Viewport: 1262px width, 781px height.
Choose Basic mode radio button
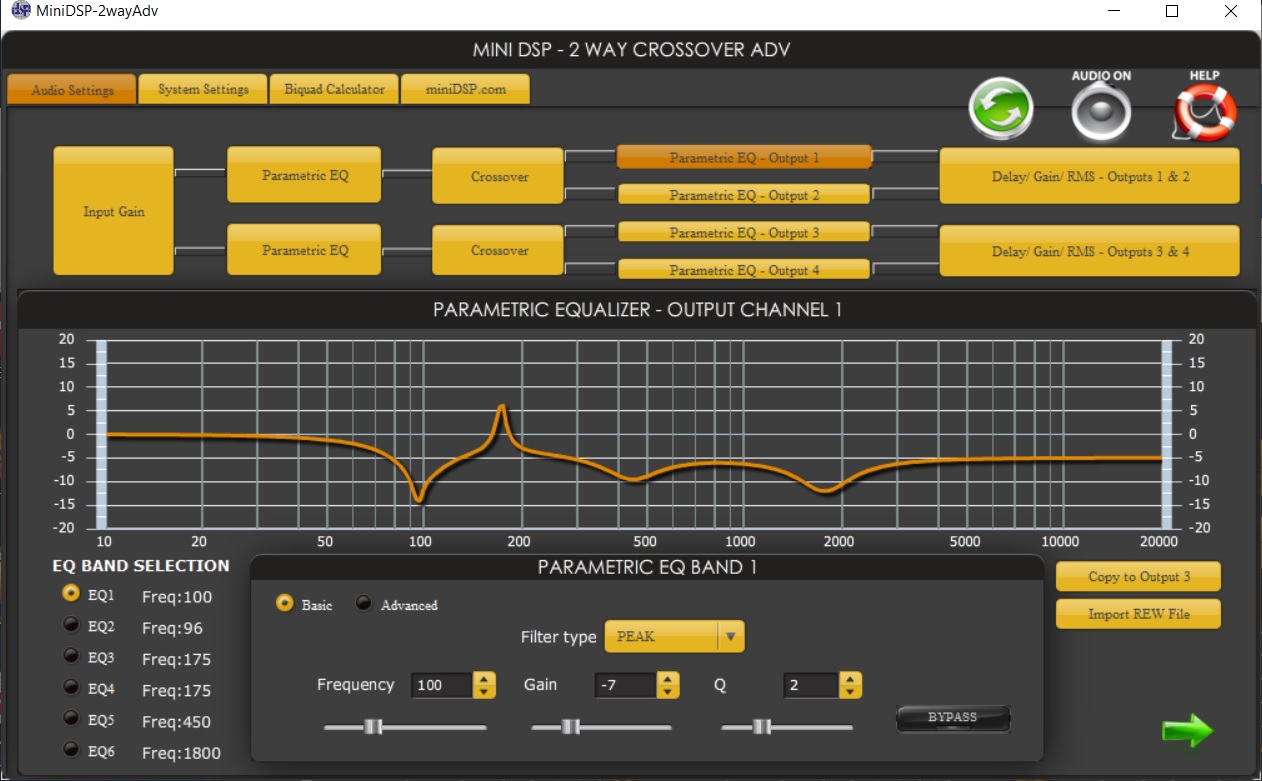(285, 603)
